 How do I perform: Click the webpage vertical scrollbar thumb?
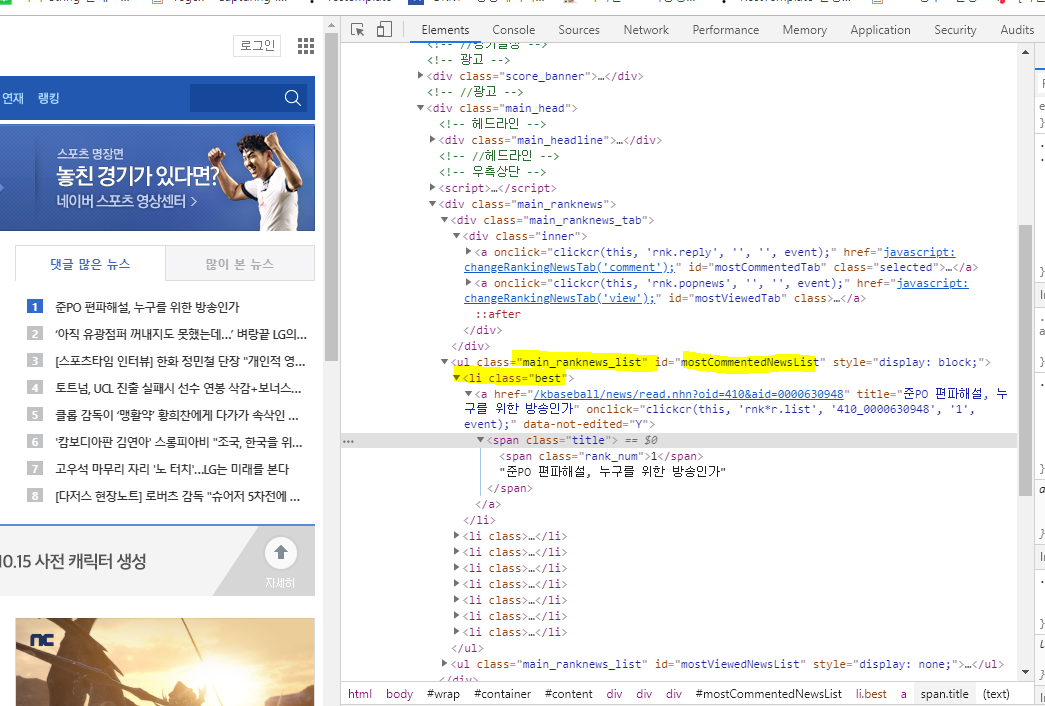(x=331, y=196)
